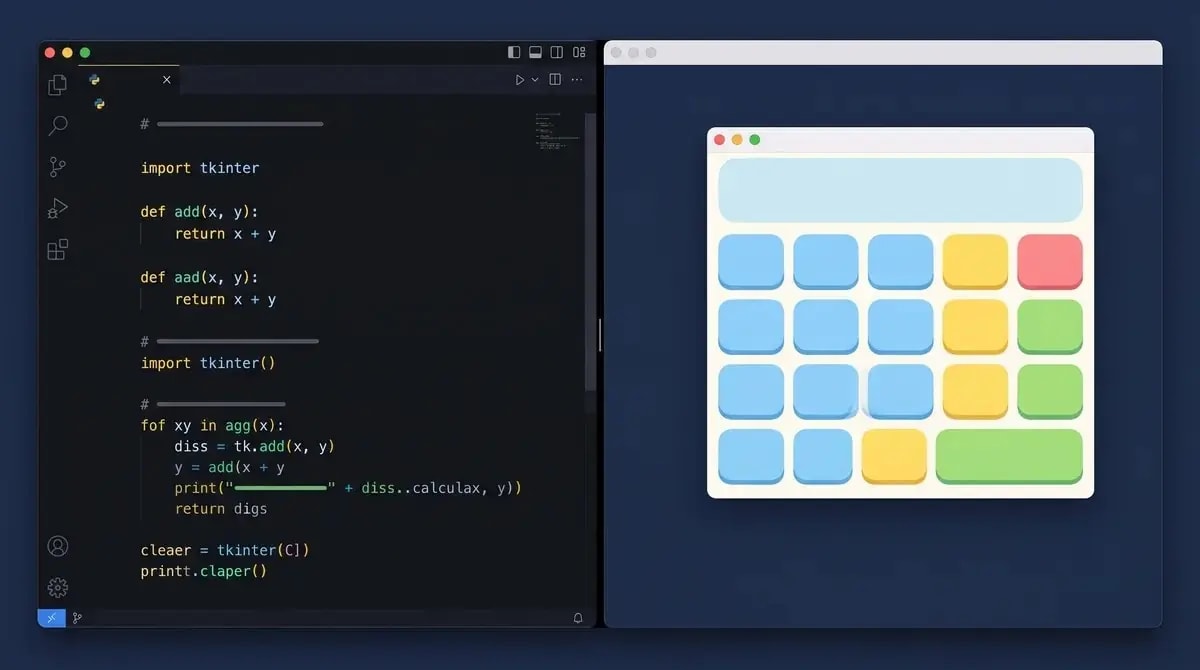Click the line "return digs"

pos(220,509)
